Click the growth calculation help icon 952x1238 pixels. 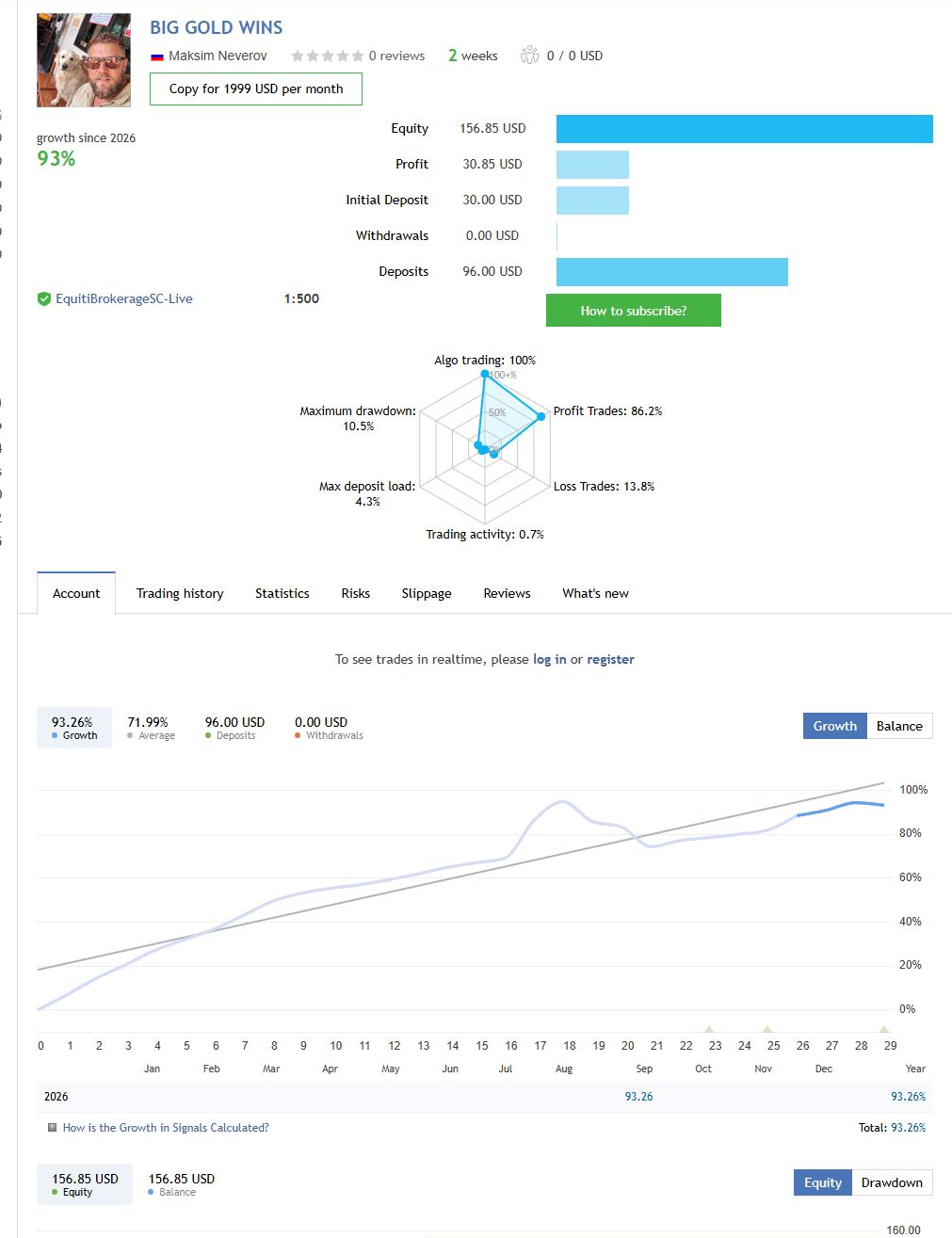pos(52,1127)
